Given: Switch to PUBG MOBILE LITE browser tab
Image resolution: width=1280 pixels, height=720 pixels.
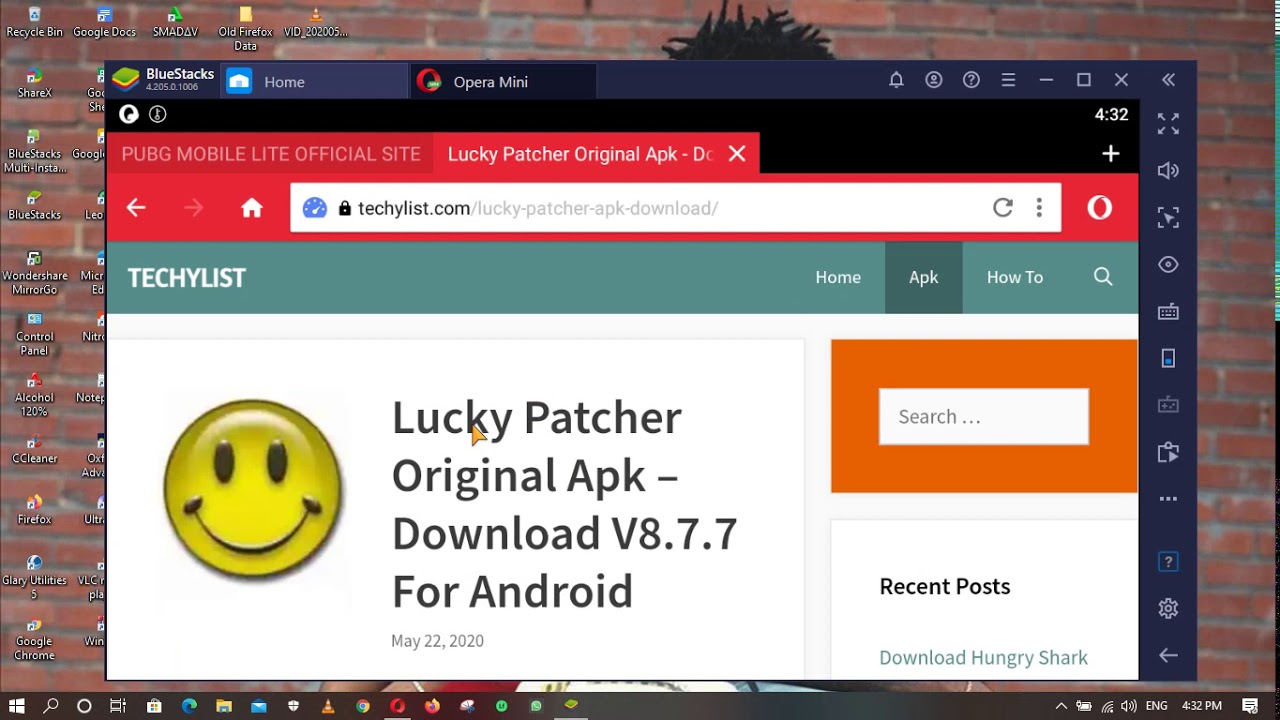Looking at the screenshot, I should [271, 154].
